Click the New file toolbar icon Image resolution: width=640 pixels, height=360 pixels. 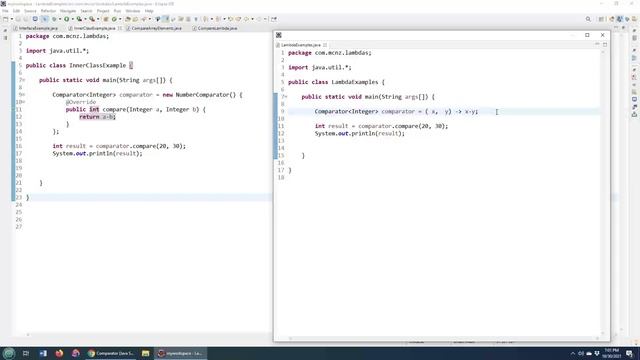click(x=6, y=19)
